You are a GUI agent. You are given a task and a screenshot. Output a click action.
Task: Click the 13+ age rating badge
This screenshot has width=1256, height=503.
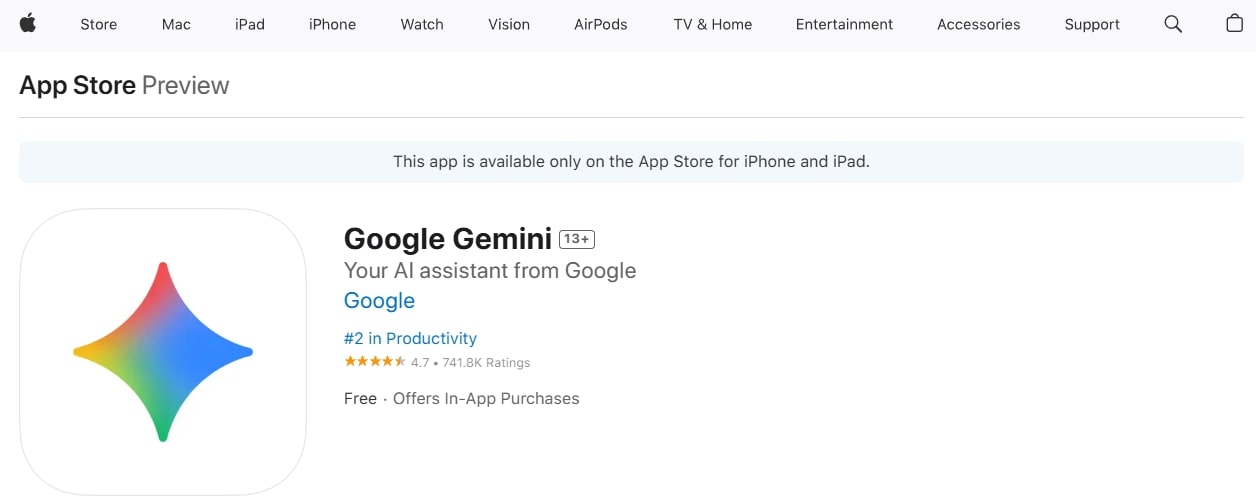[x=577, y=239]
